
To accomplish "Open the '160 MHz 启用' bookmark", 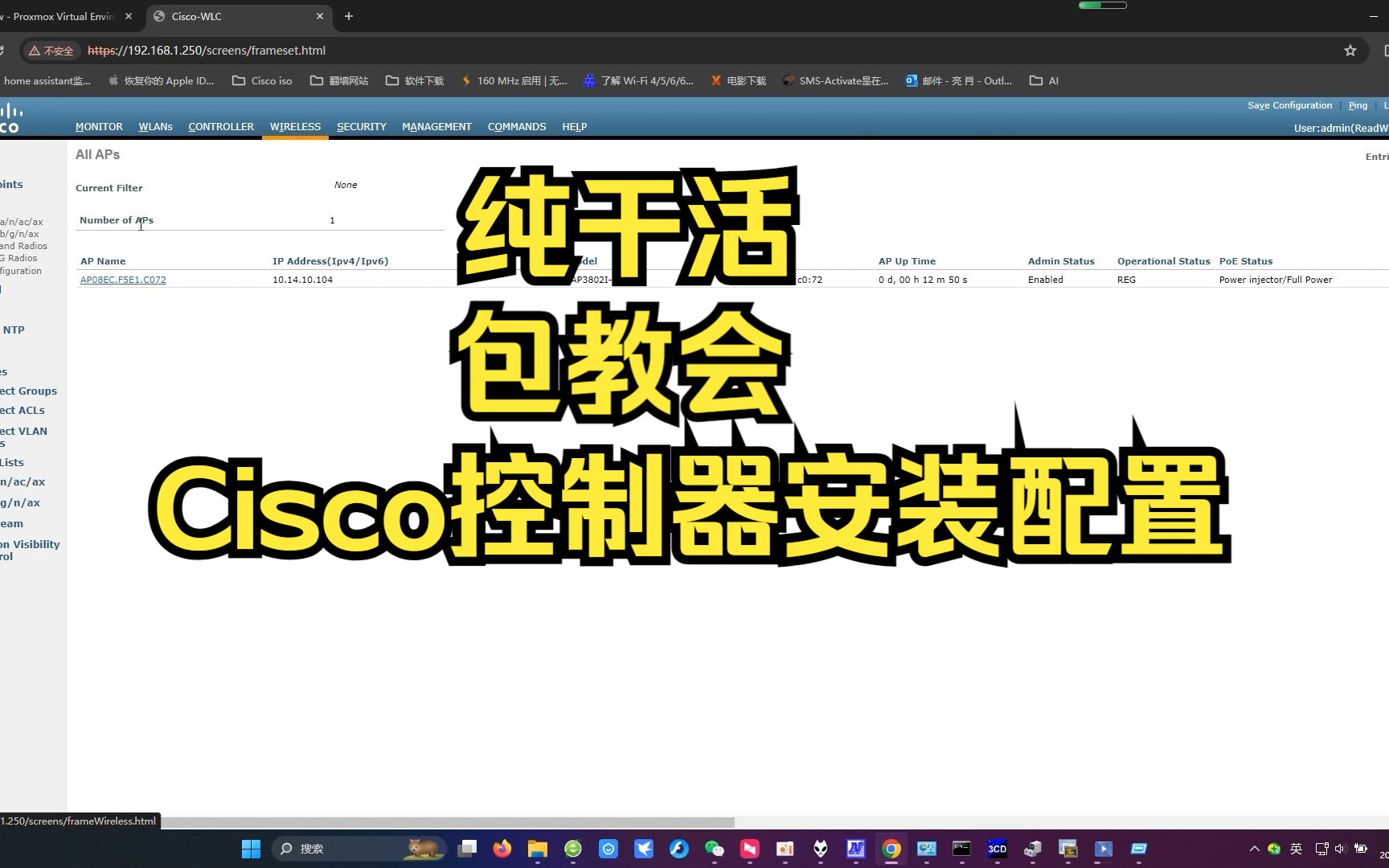I will [x=514, y=81].
